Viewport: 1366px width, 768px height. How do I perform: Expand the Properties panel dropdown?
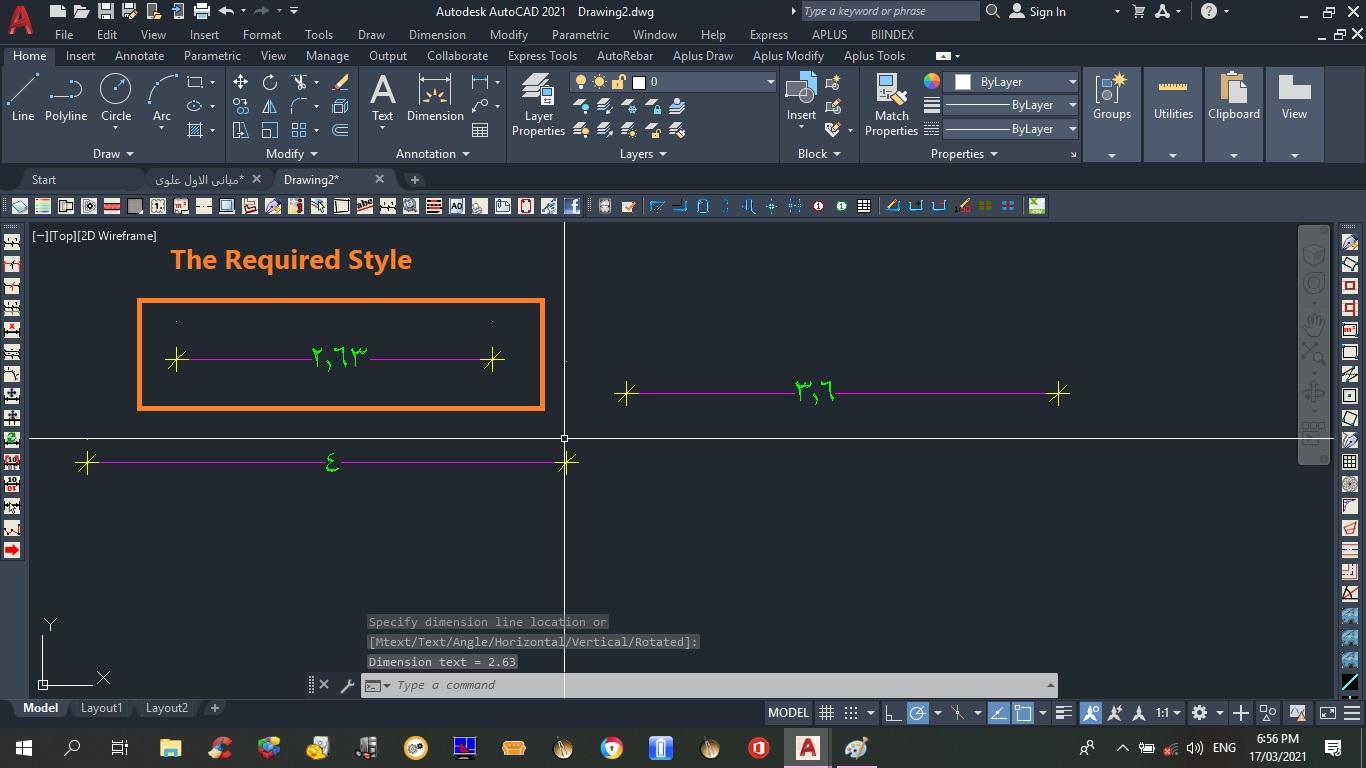point(964,154)
